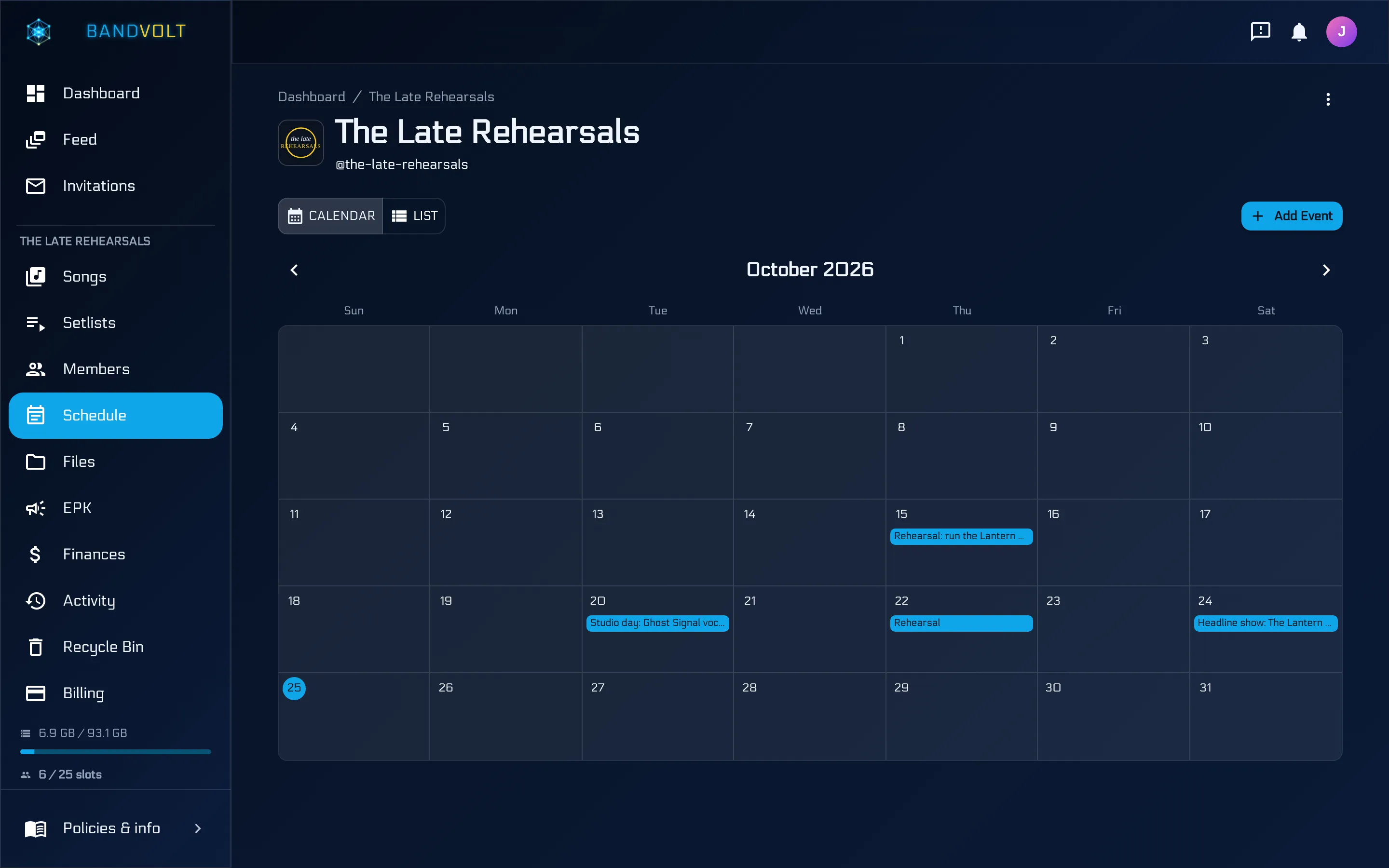The height and width of the screenshot is (868, 1389).
Task: Open the Recycle Bin
Action: pos(115,647)
